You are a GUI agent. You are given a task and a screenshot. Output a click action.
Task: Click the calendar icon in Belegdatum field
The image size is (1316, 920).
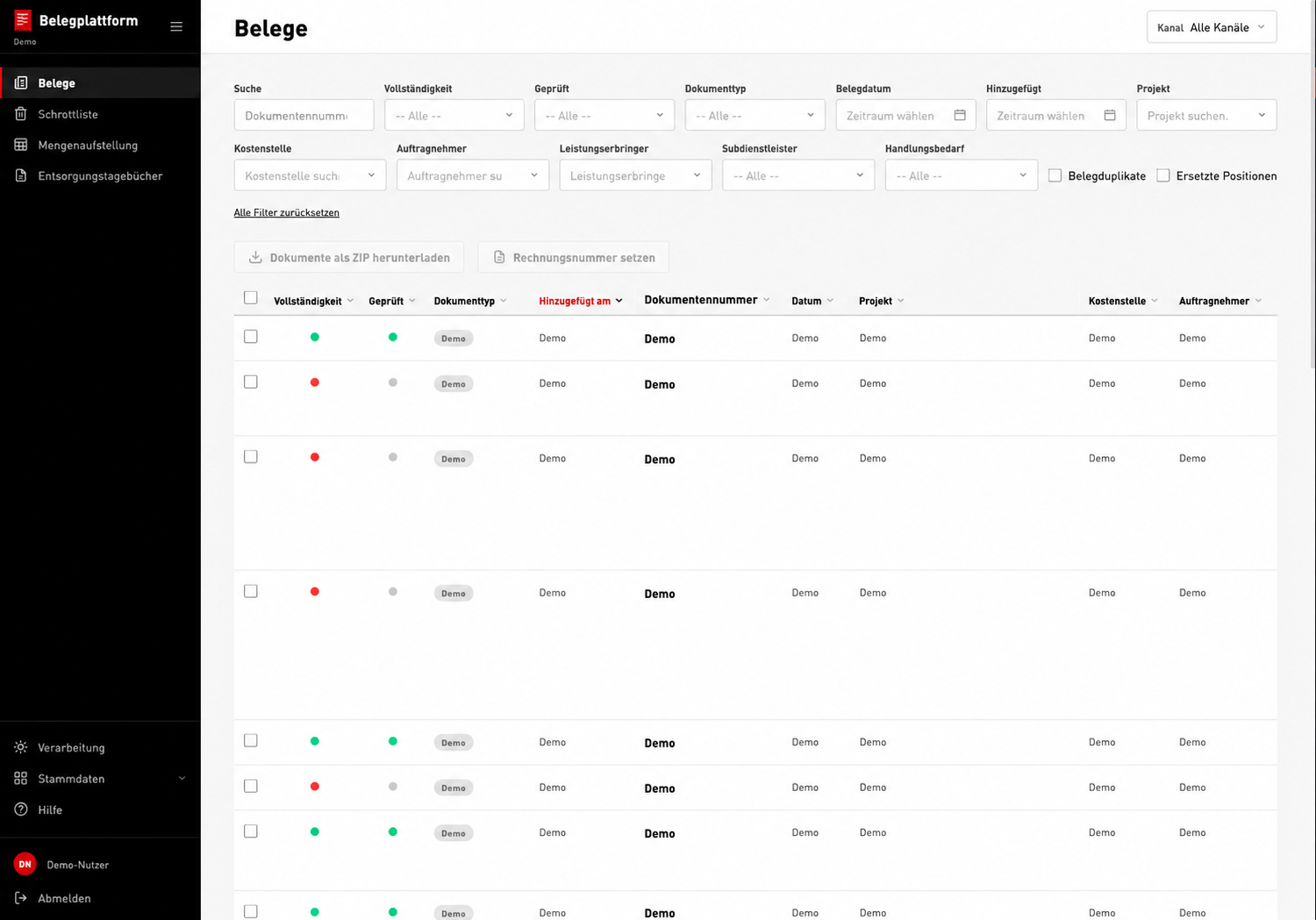click(960, 115)
